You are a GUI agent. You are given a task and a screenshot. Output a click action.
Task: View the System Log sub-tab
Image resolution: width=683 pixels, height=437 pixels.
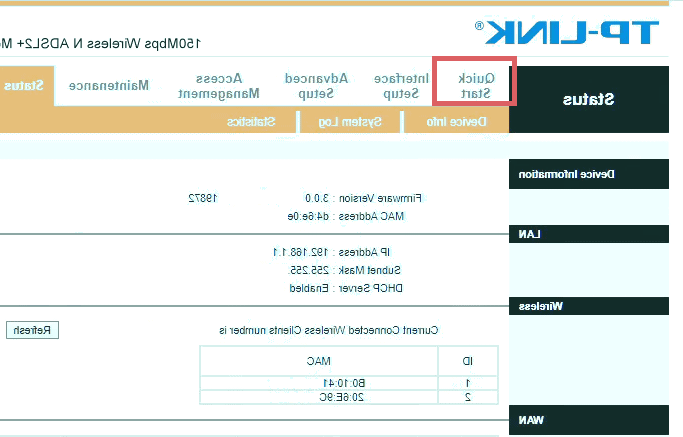349,121
